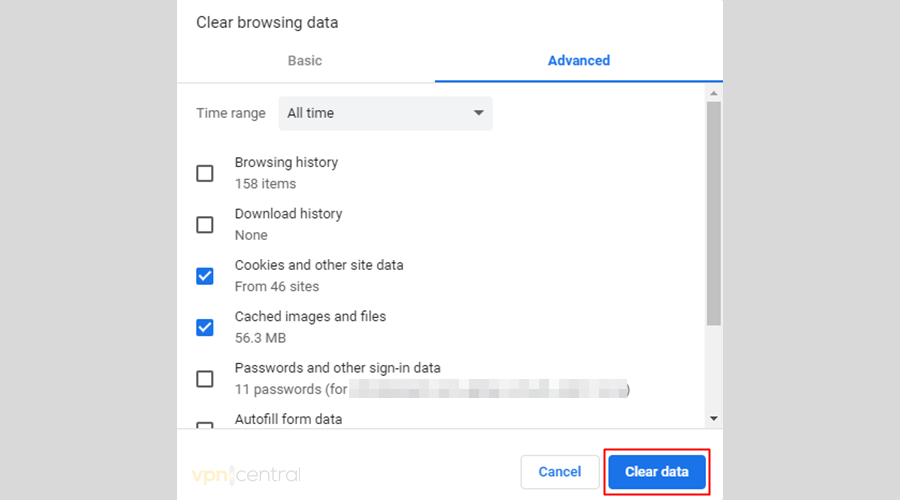Click the Clear data button

point(656,472)
